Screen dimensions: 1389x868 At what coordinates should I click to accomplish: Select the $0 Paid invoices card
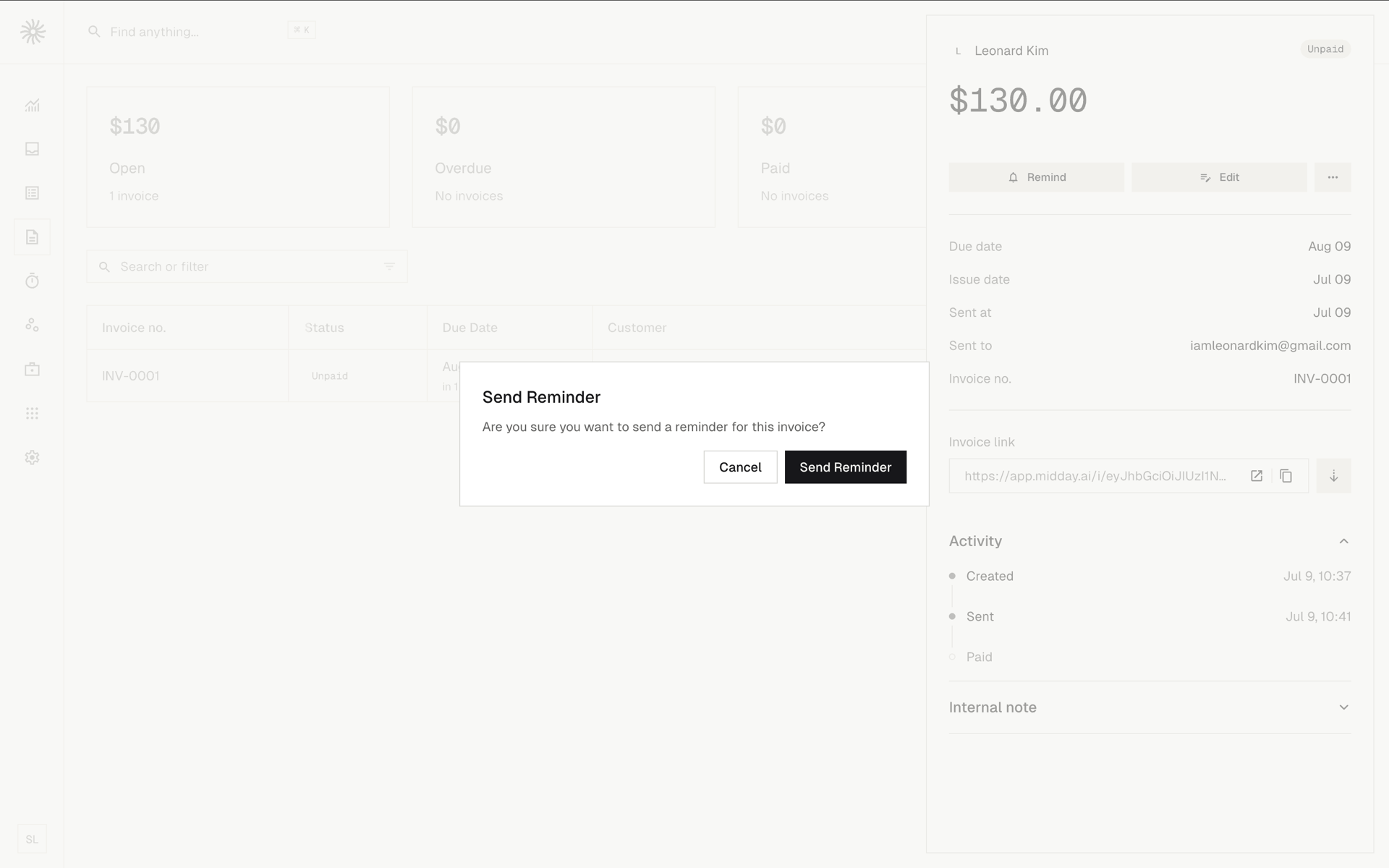(832, 157)
